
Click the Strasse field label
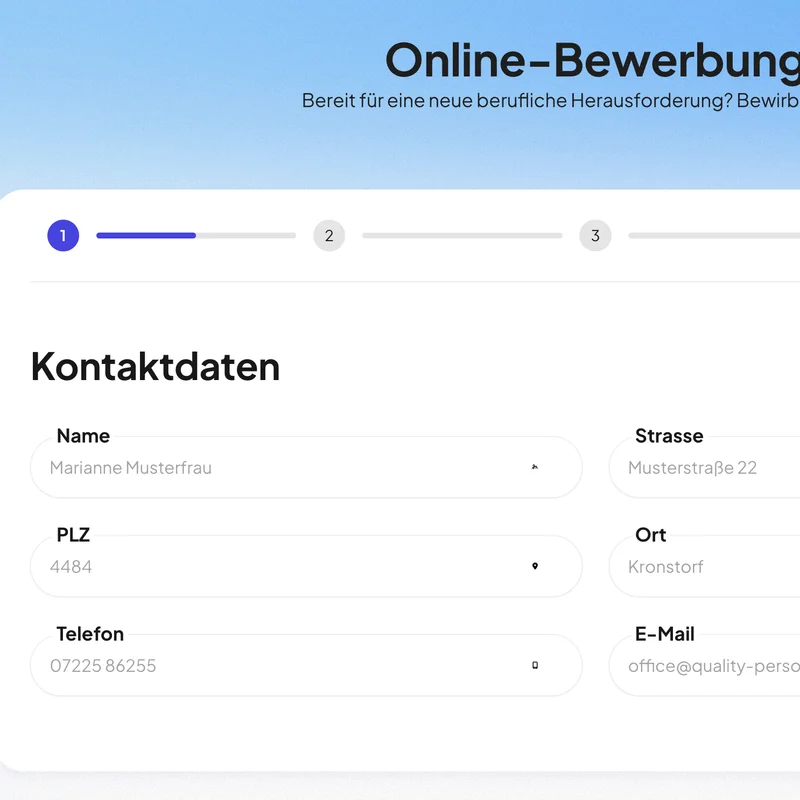click(x=669, y=436)
